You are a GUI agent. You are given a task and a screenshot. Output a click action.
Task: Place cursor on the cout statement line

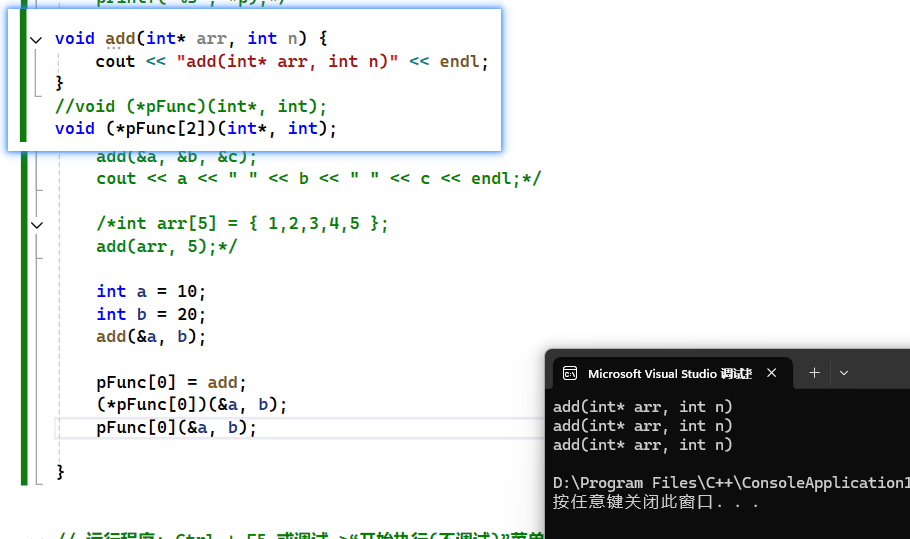(x=292, y=62)
